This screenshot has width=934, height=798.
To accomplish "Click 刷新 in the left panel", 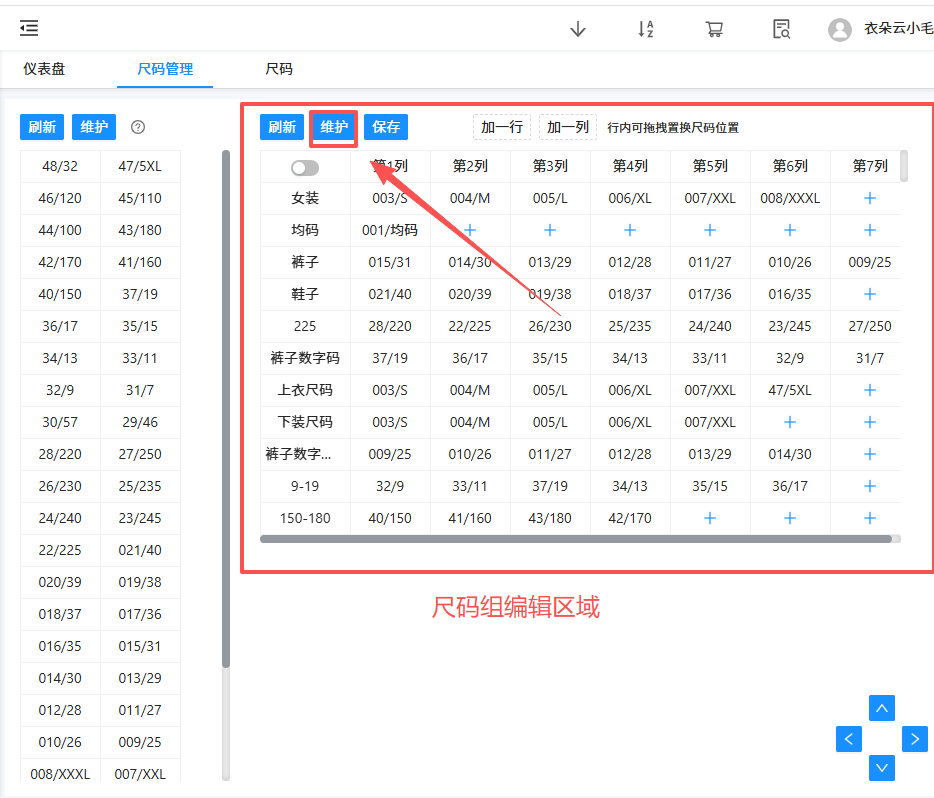I will (x=41, y=127).
